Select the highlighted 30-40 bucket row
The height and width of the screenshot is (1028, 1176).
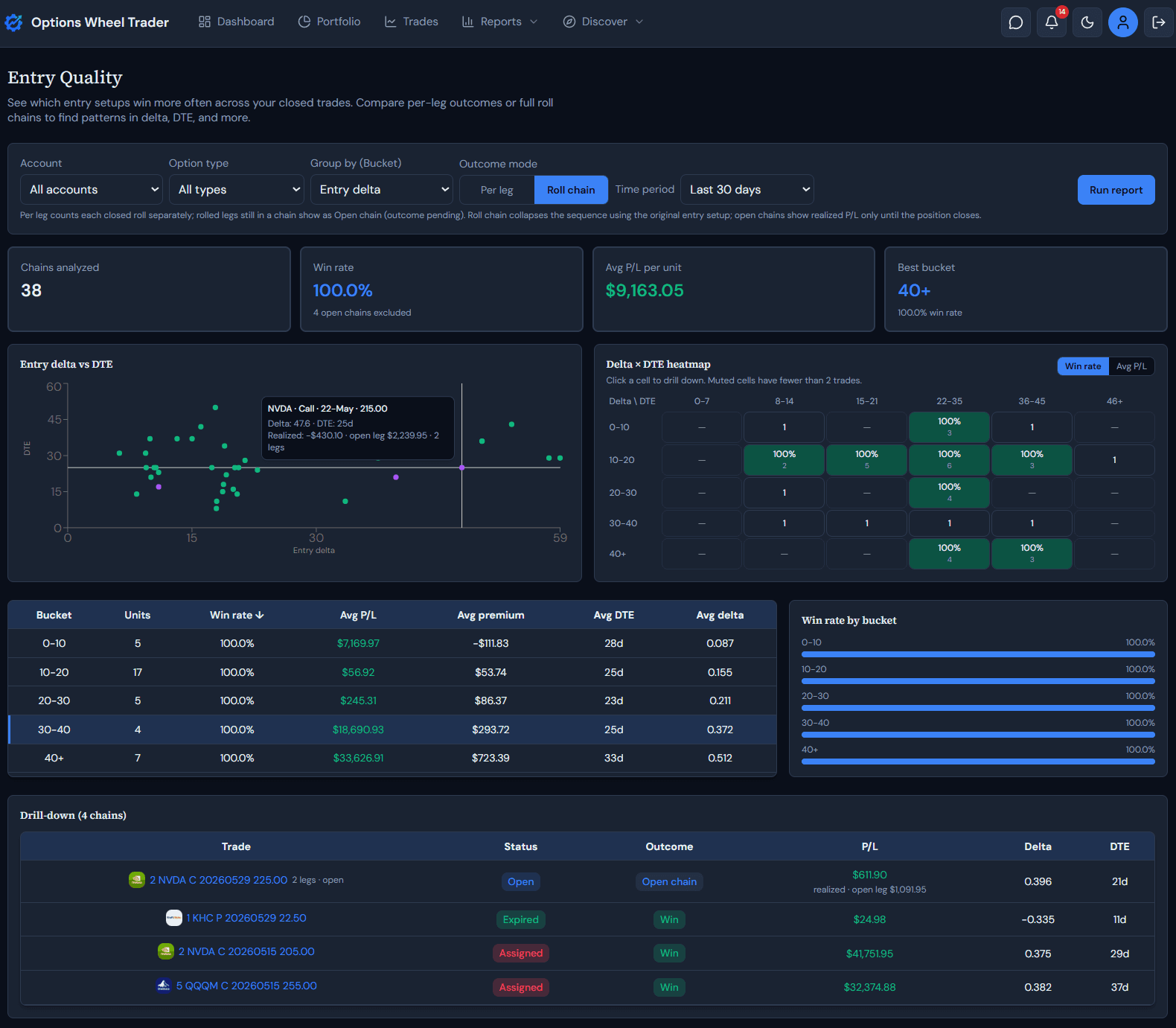[392, 730]
